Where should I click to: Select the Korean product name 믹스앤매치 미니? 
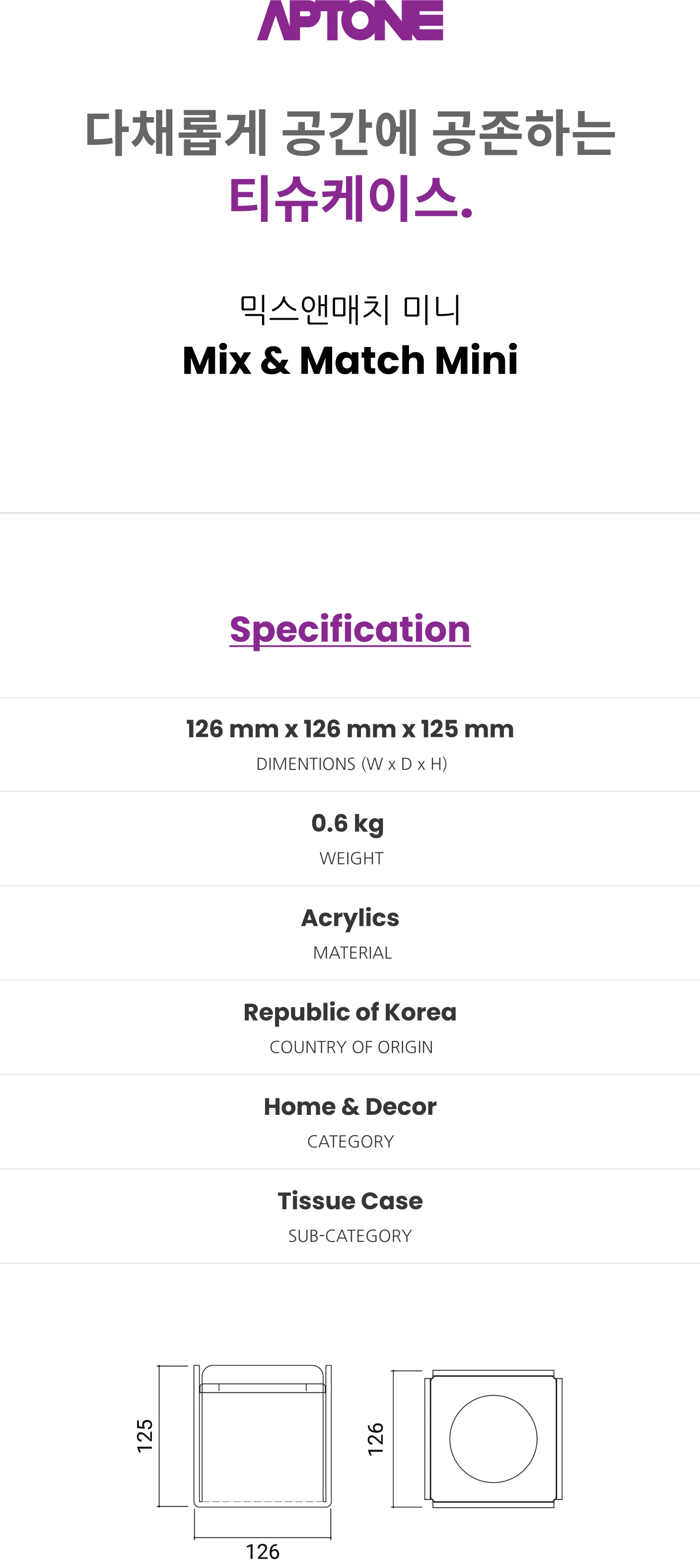click(x=350, y=309)
